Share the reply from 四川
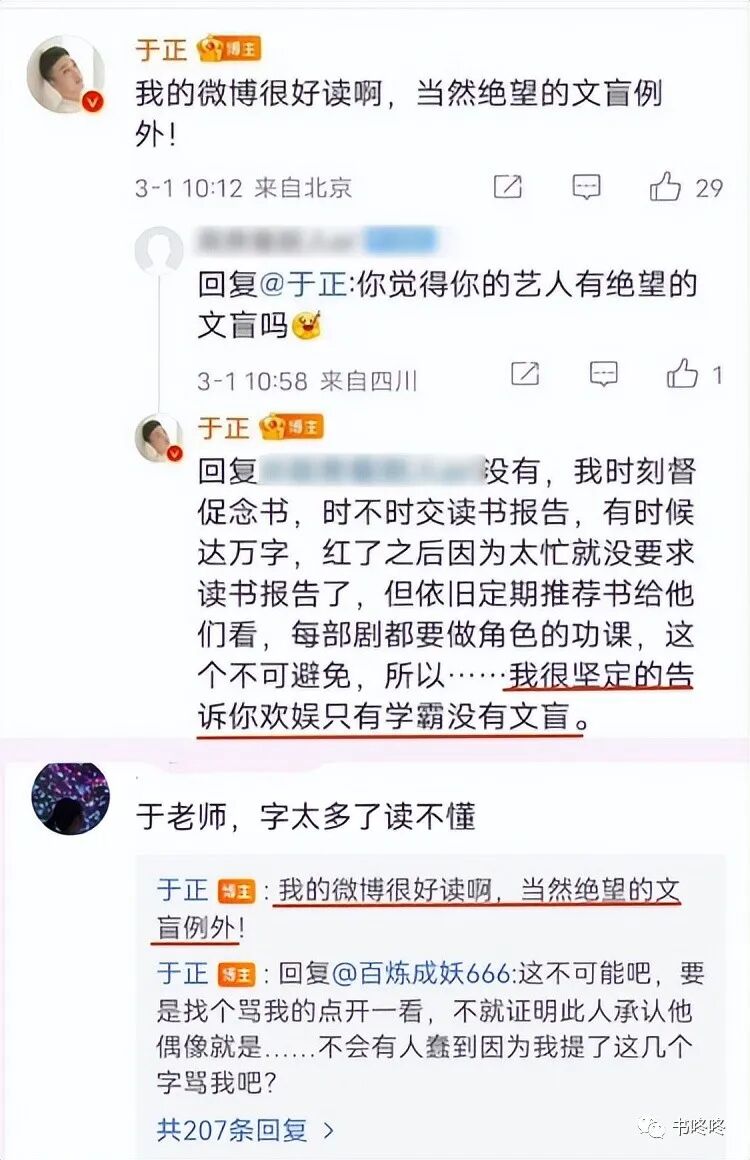The width and height of the screenshot is (750, 1160). coord(525,374)
